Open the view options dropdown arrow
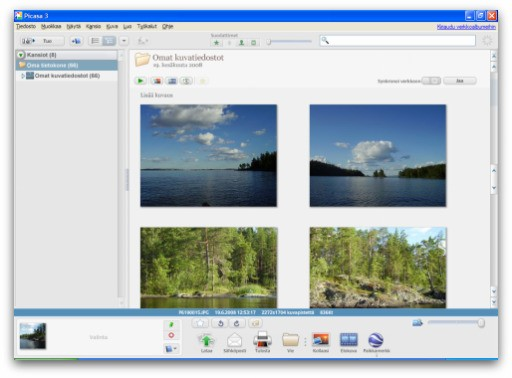Screen dimensions: 512x378 pos(124,41)
